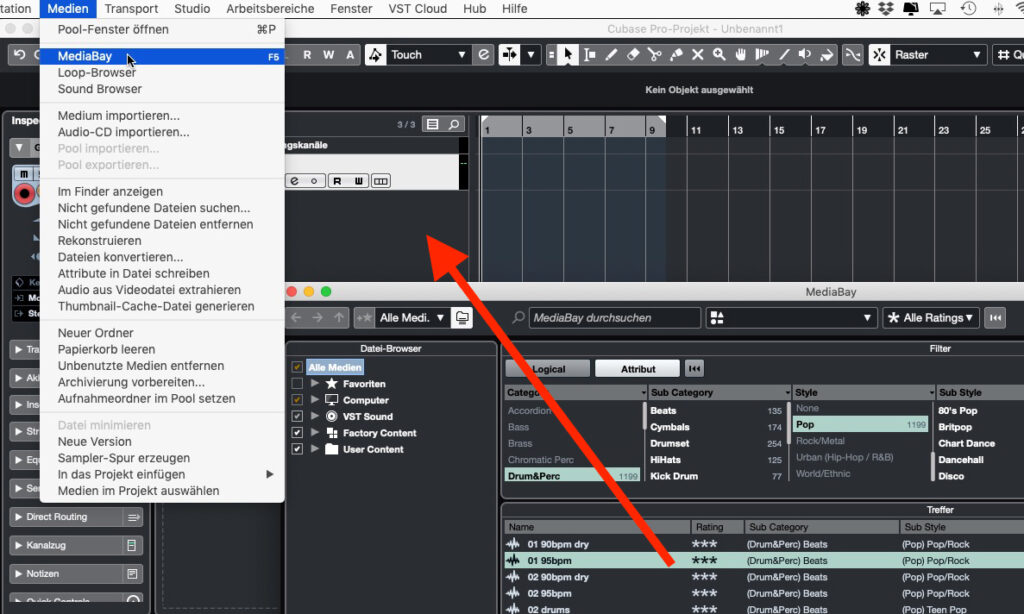
Task: Open the Touch automation mode dropdown
Action: (x=428, y=55)
